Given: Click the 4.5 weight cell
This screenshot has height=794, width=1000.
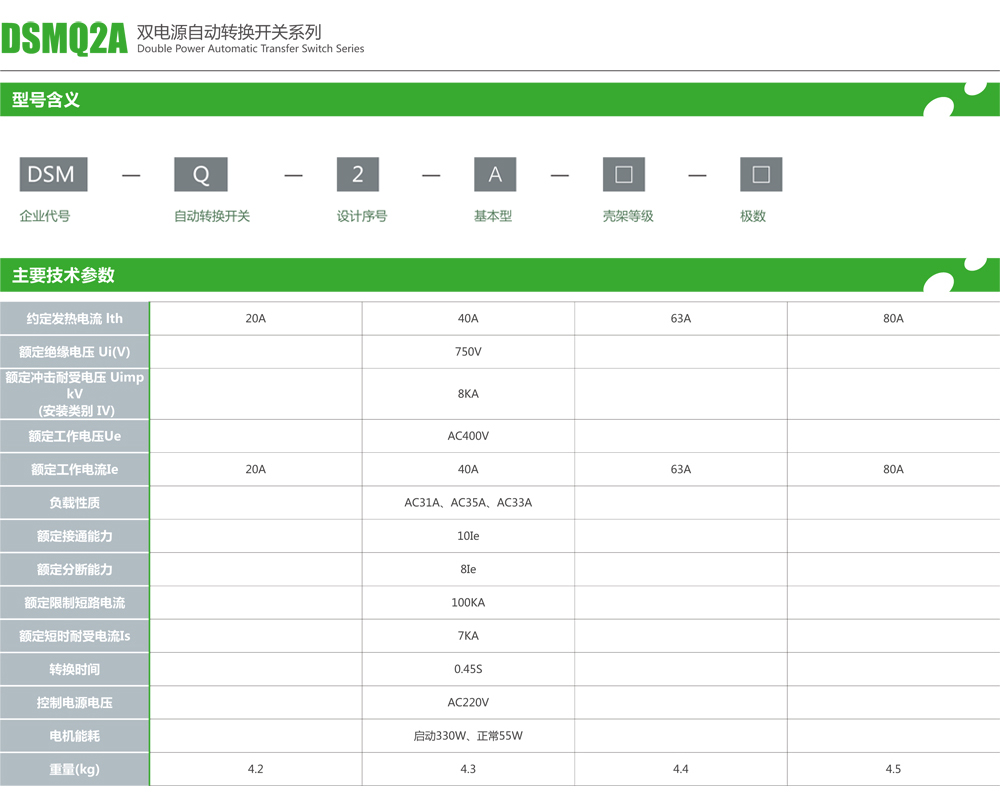Looking at the screenshot, I should point(893,769).
